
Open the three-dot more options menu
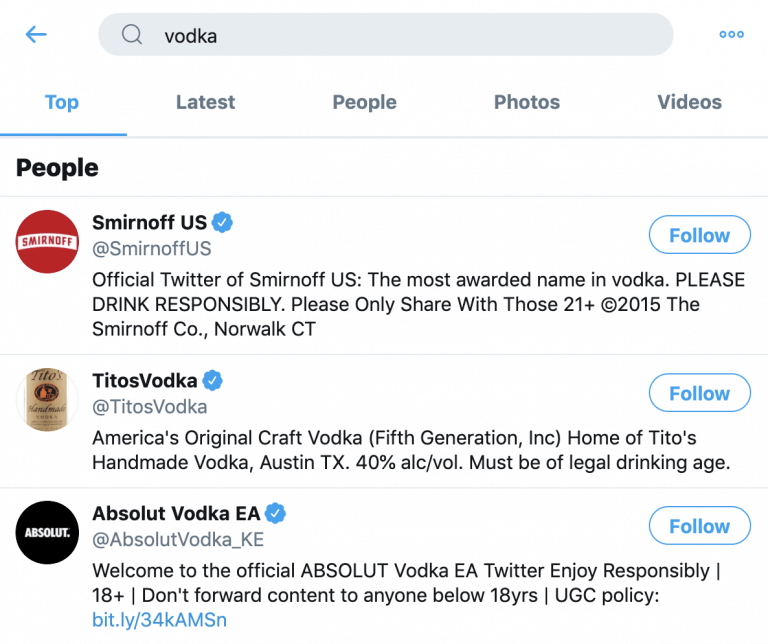coord(731,34)
